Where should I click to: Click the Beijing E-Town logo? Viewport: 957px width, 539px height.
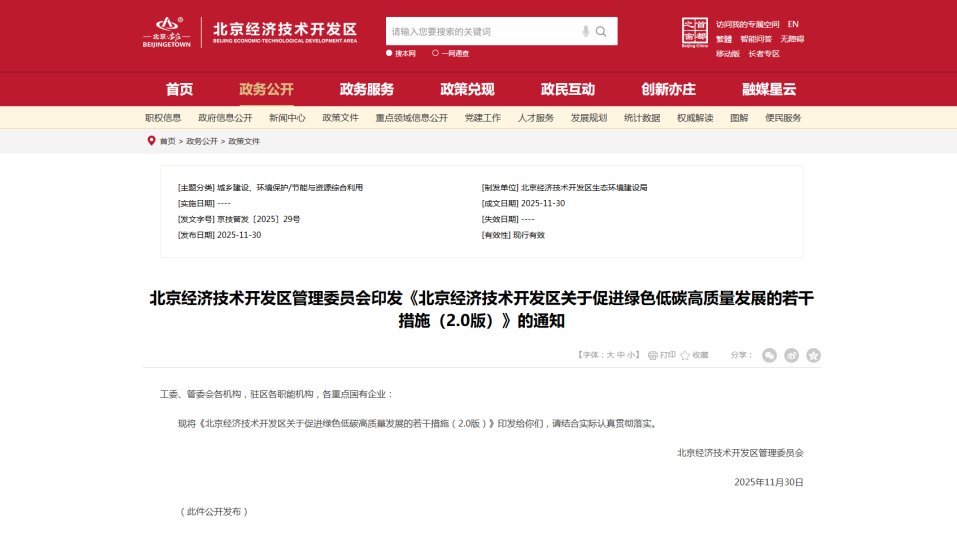[167, 32]
